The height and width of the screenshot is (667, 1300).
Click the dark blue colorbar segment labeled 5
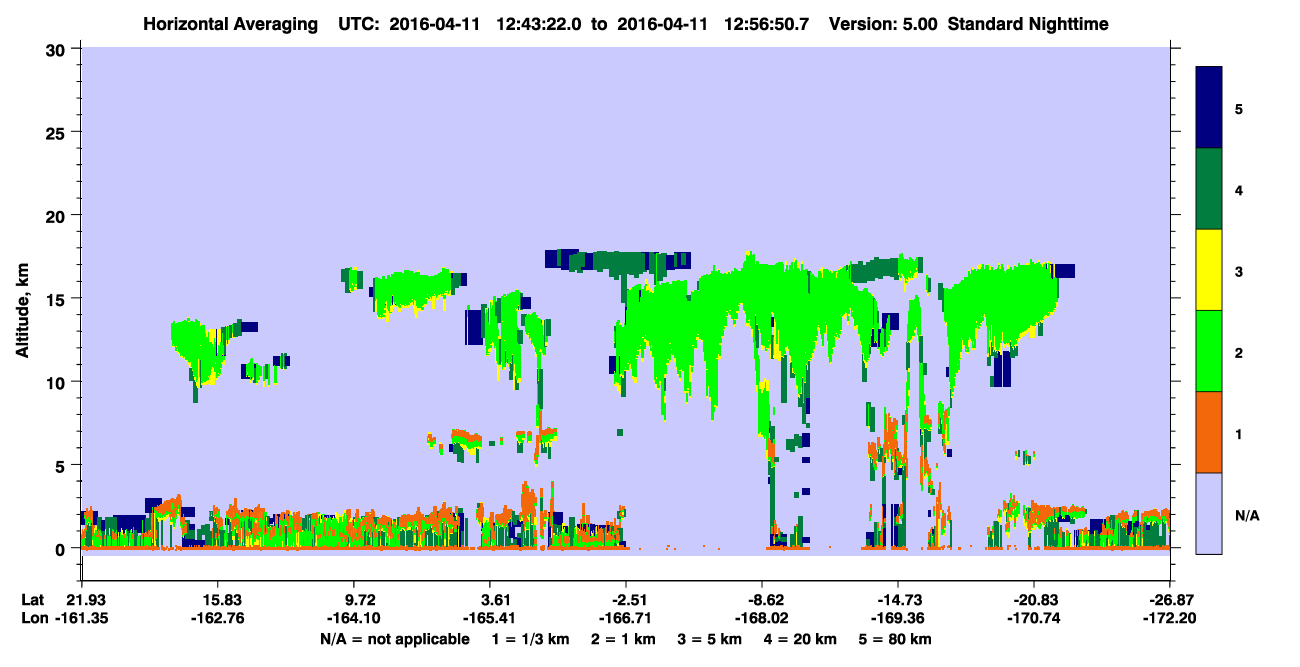tap(1209, 108)
